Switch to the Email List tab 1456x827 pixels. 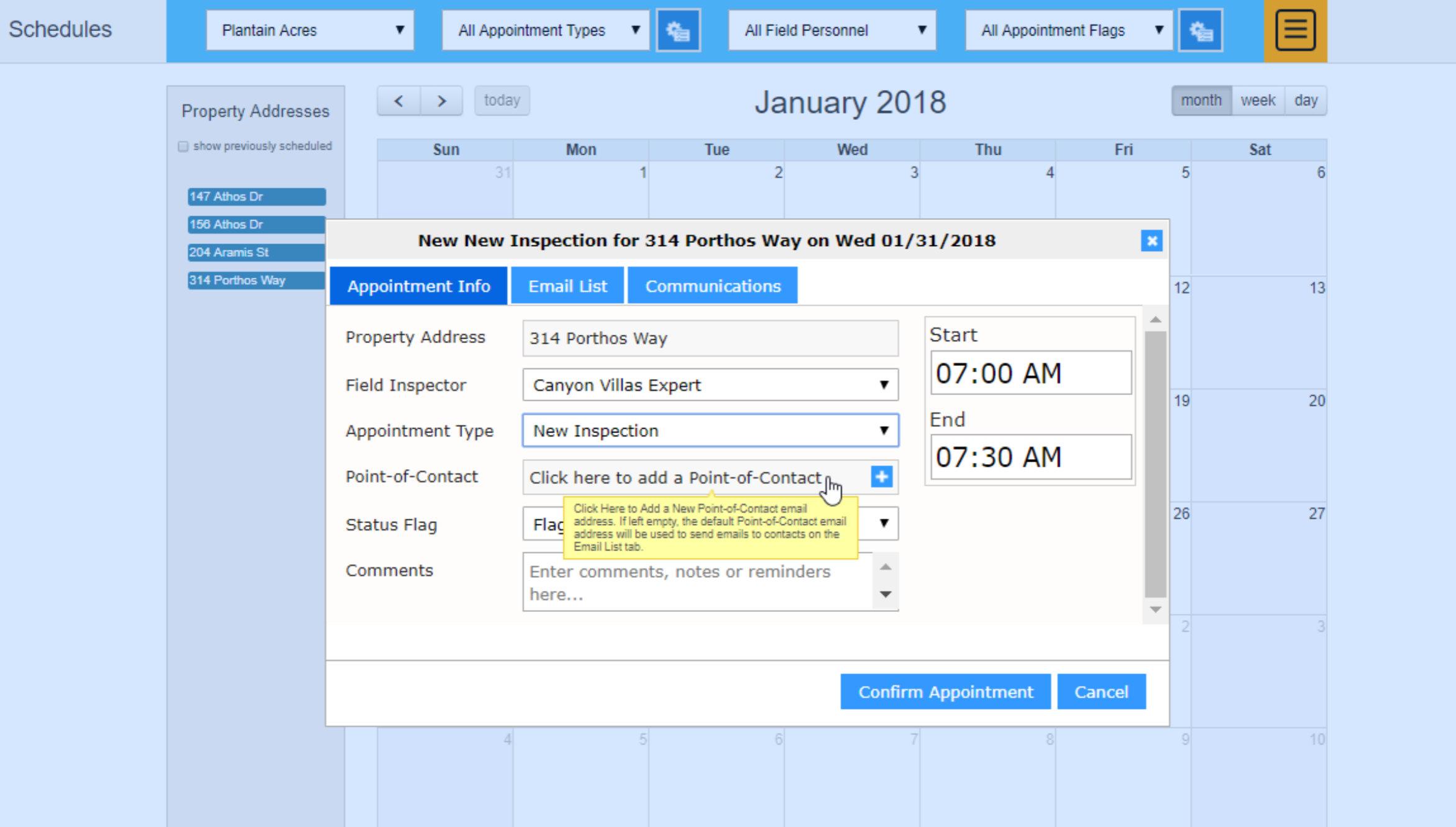pyautogui.click(x=567, y=286)
